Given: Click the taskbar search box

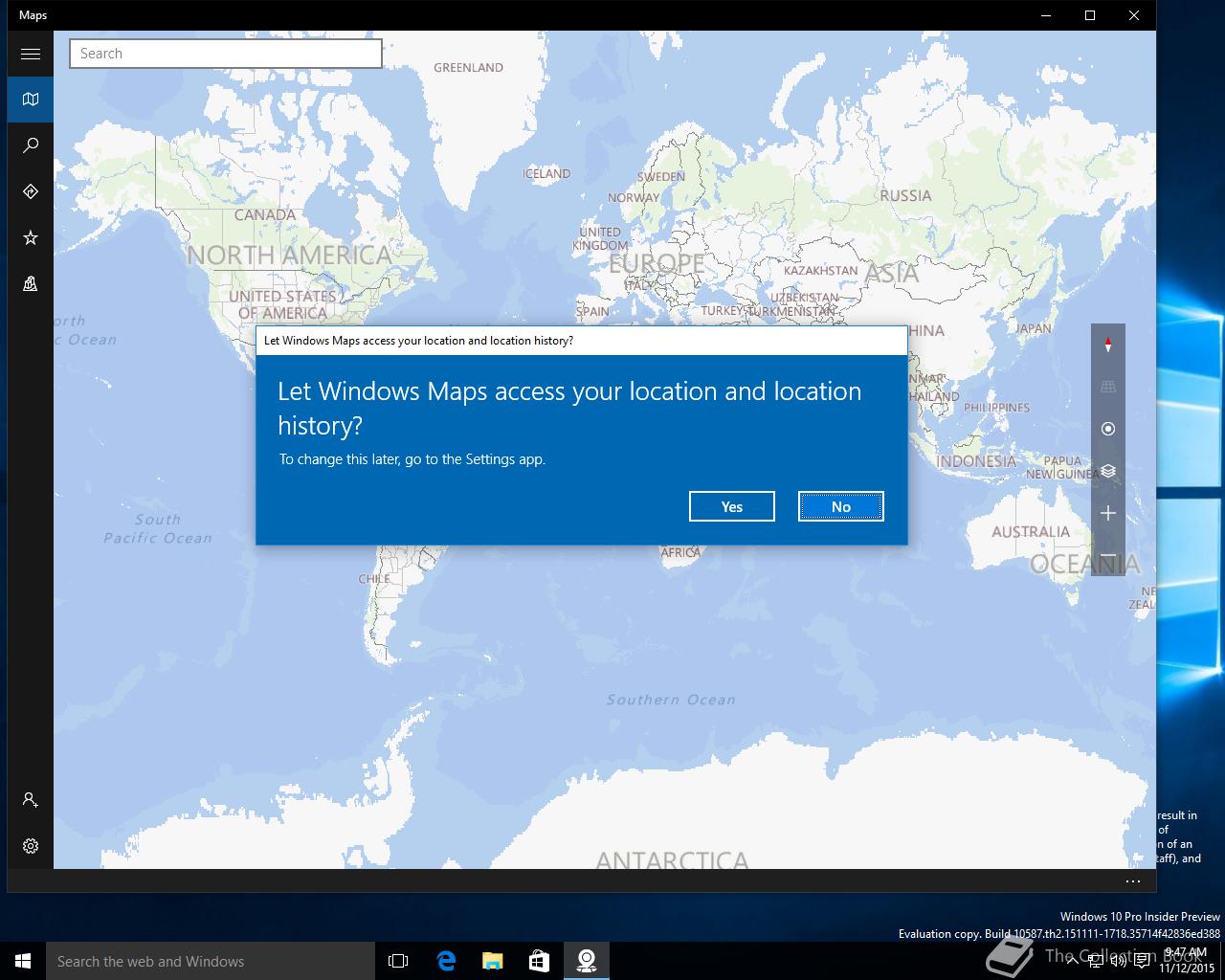Looking at the screenshot, I should (211, 961).
